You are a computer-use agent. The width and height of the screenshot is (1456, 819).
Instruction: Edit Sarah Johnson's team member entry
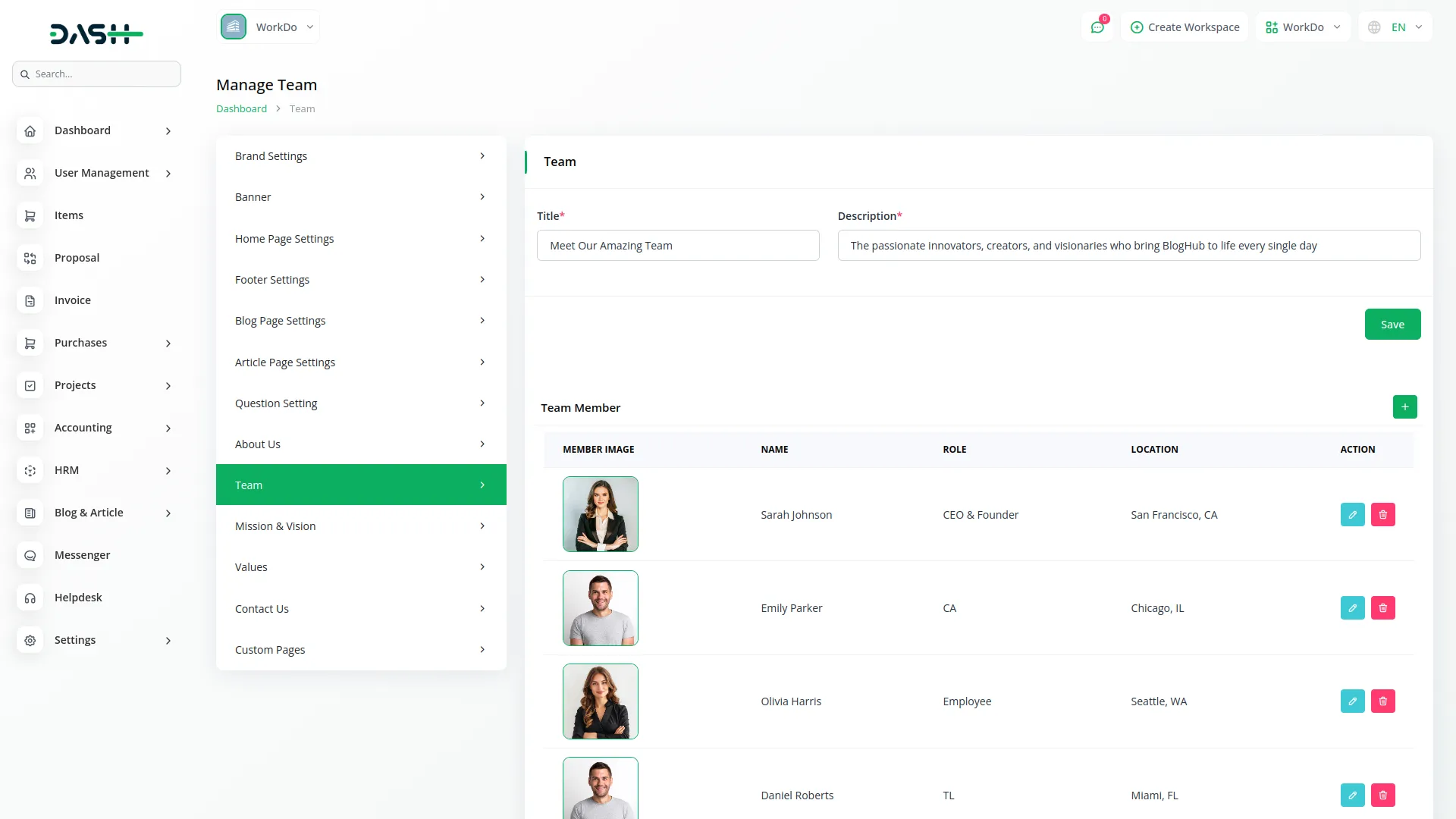click(x=1352, y=515)
